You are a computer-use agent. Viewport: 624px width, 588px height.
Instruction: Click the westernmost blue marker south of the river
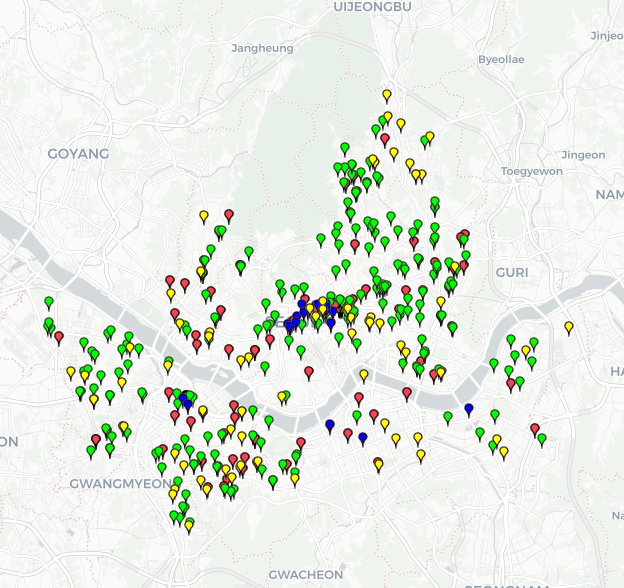click(183, 400)
